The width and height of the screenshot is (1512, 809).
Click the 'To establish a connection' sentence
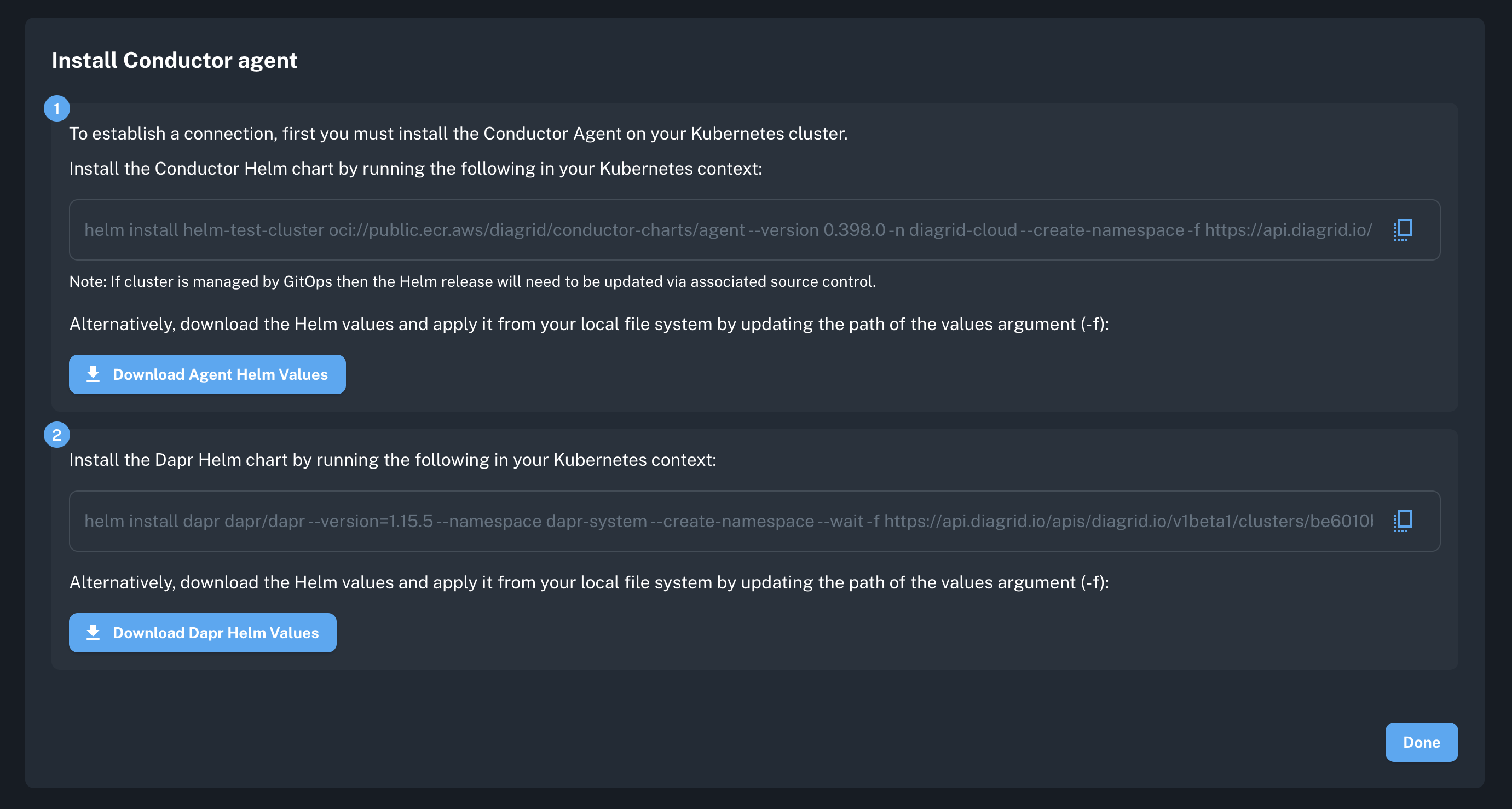tap(458, 134)
